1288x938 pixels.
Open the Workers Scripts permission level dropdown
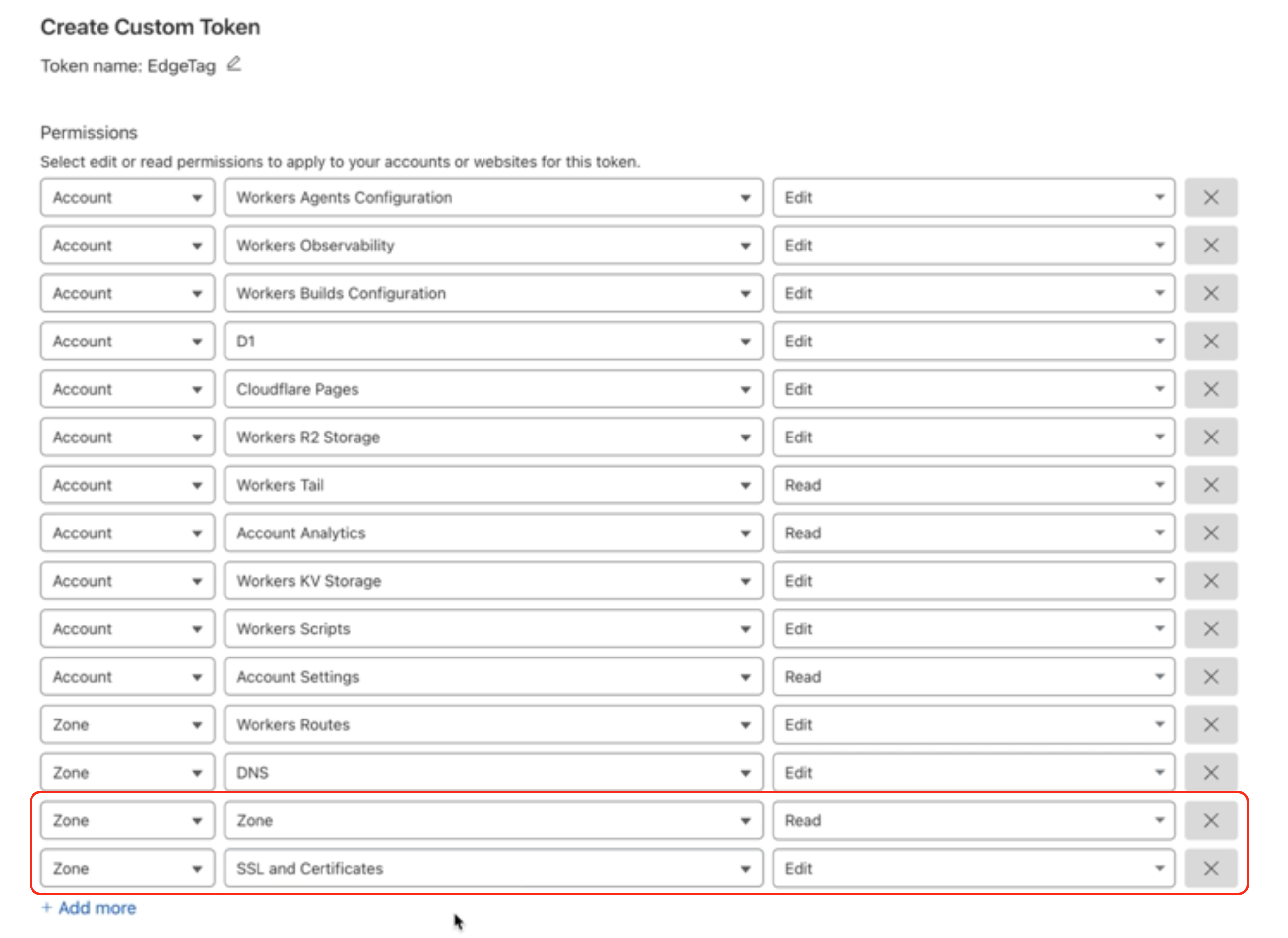(x=973, y=628)
